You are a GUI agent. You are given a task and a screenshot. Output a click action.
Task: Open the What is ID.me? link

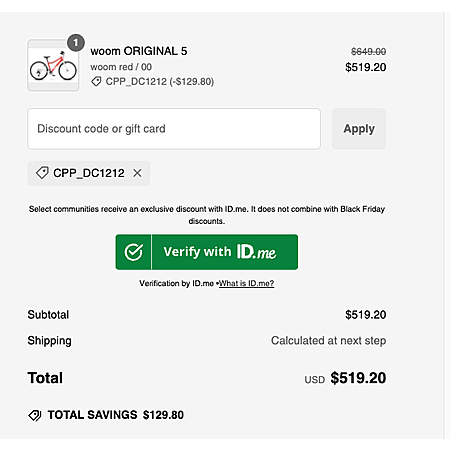click(x=246, y=283)
